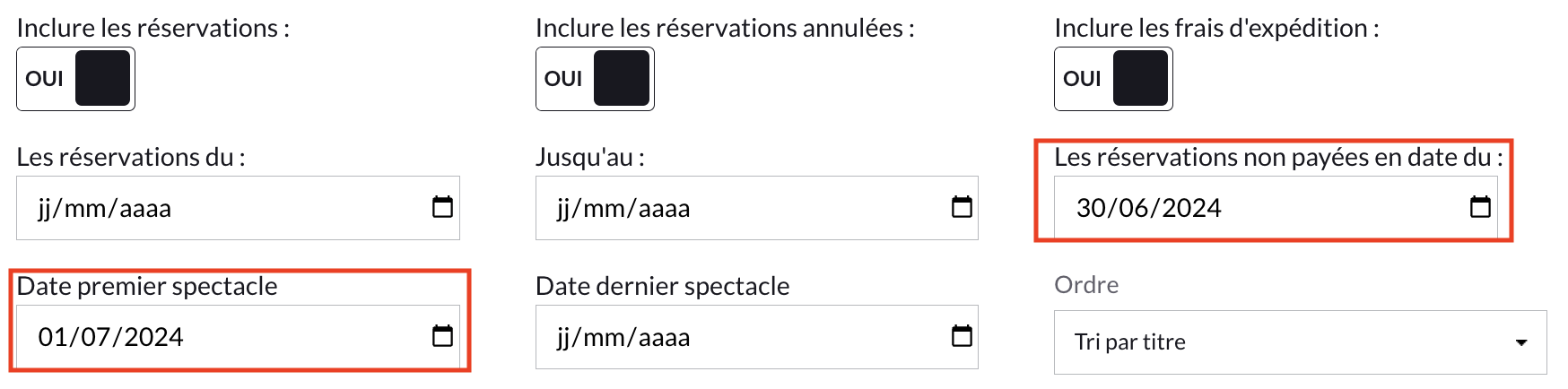Image resolution: width=1568 pixels, height=389 pixels.
Task: Open the Ordre dropdown showing Tri par titre
Action: click(x=1300, y=342)
